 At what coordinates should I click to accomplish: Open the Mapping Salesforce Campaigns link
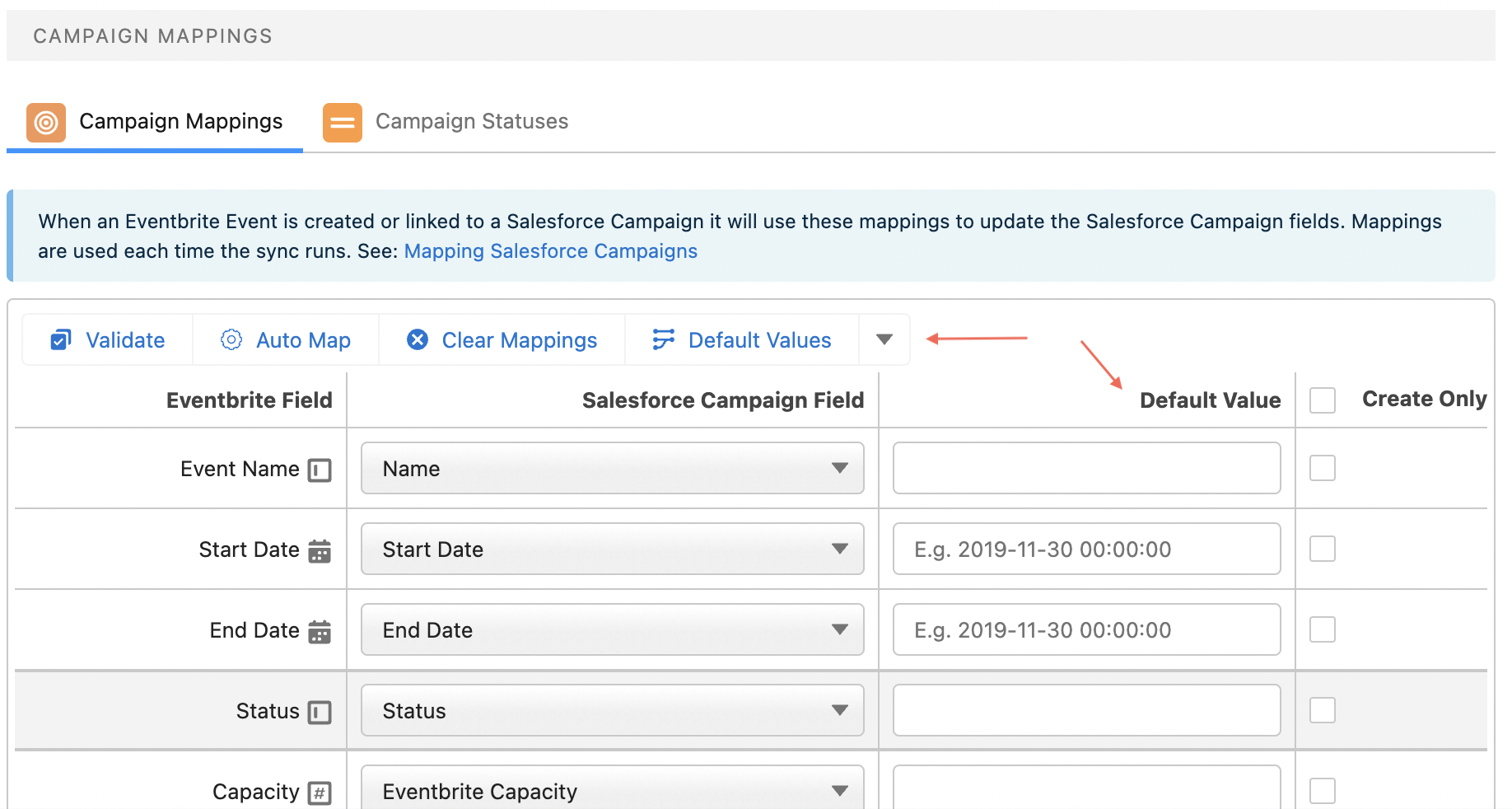[550, 251]
